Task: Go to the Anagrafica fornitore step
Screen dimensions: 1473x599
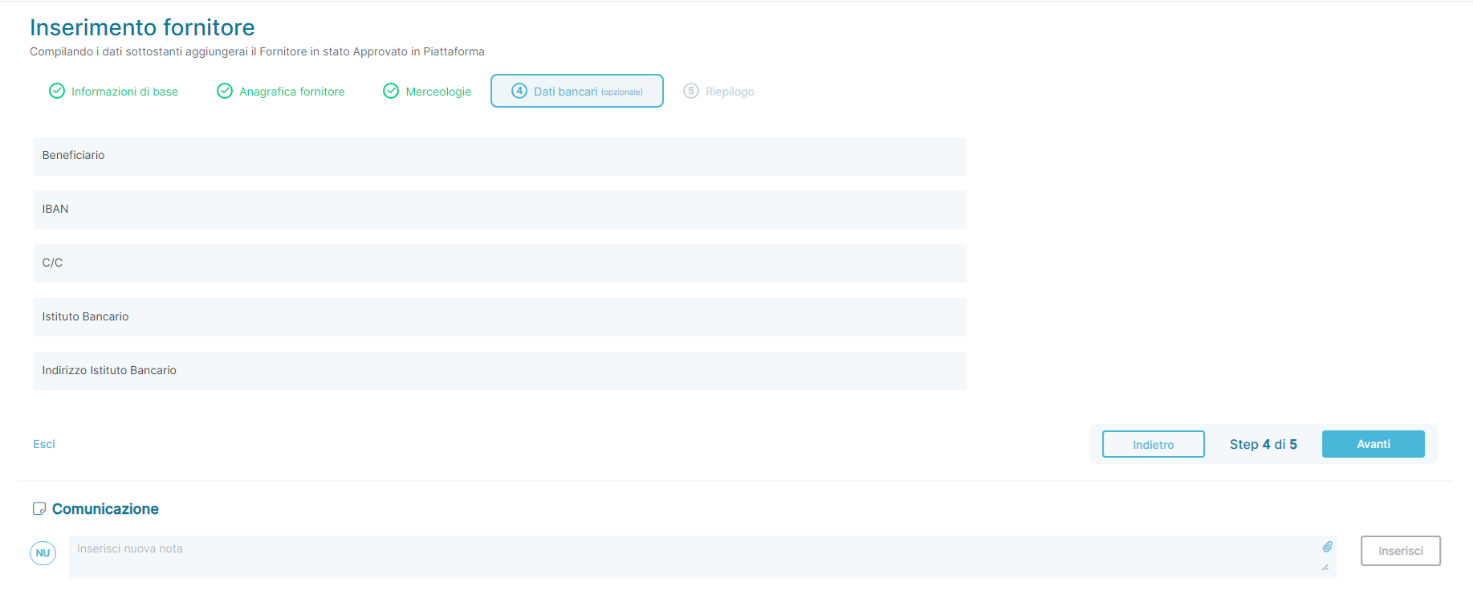Action: coord(281,91)
